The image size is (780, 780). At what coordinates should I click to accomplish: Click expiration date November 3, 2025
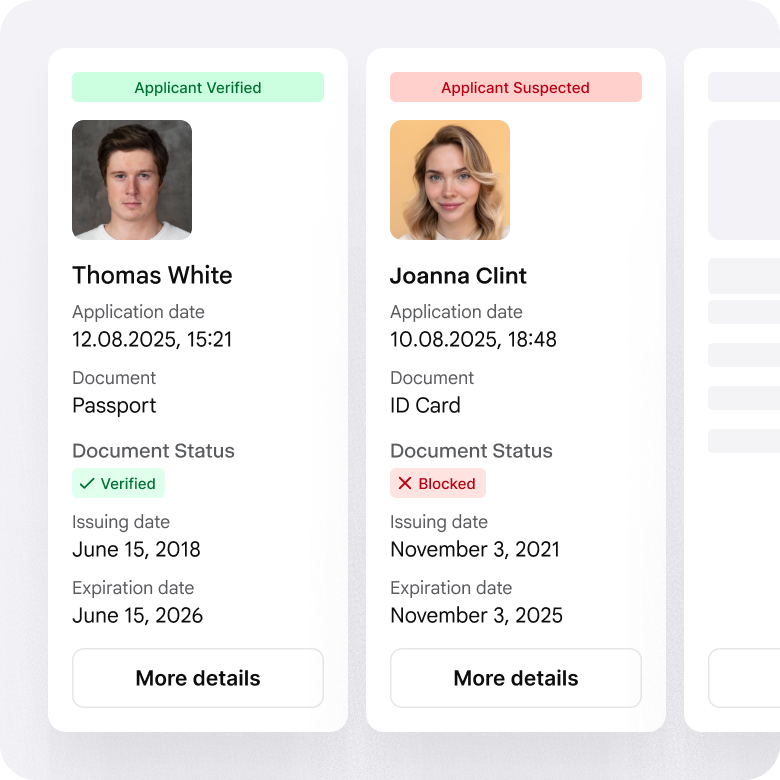click(476, 615)
